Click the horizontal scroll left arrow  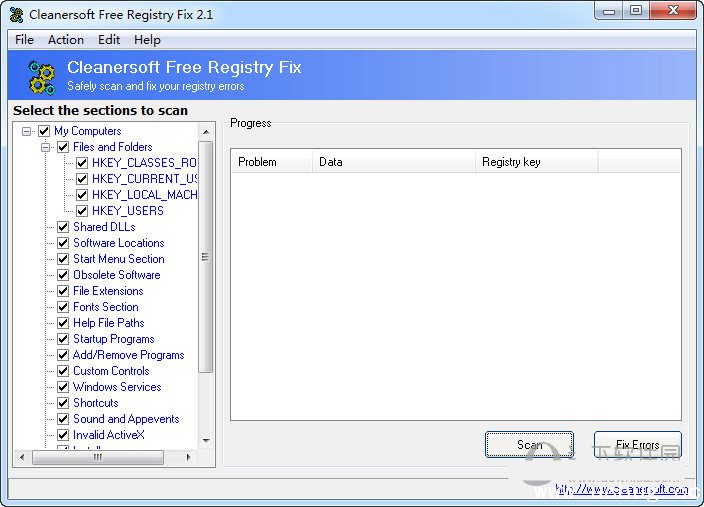(22, 457)
